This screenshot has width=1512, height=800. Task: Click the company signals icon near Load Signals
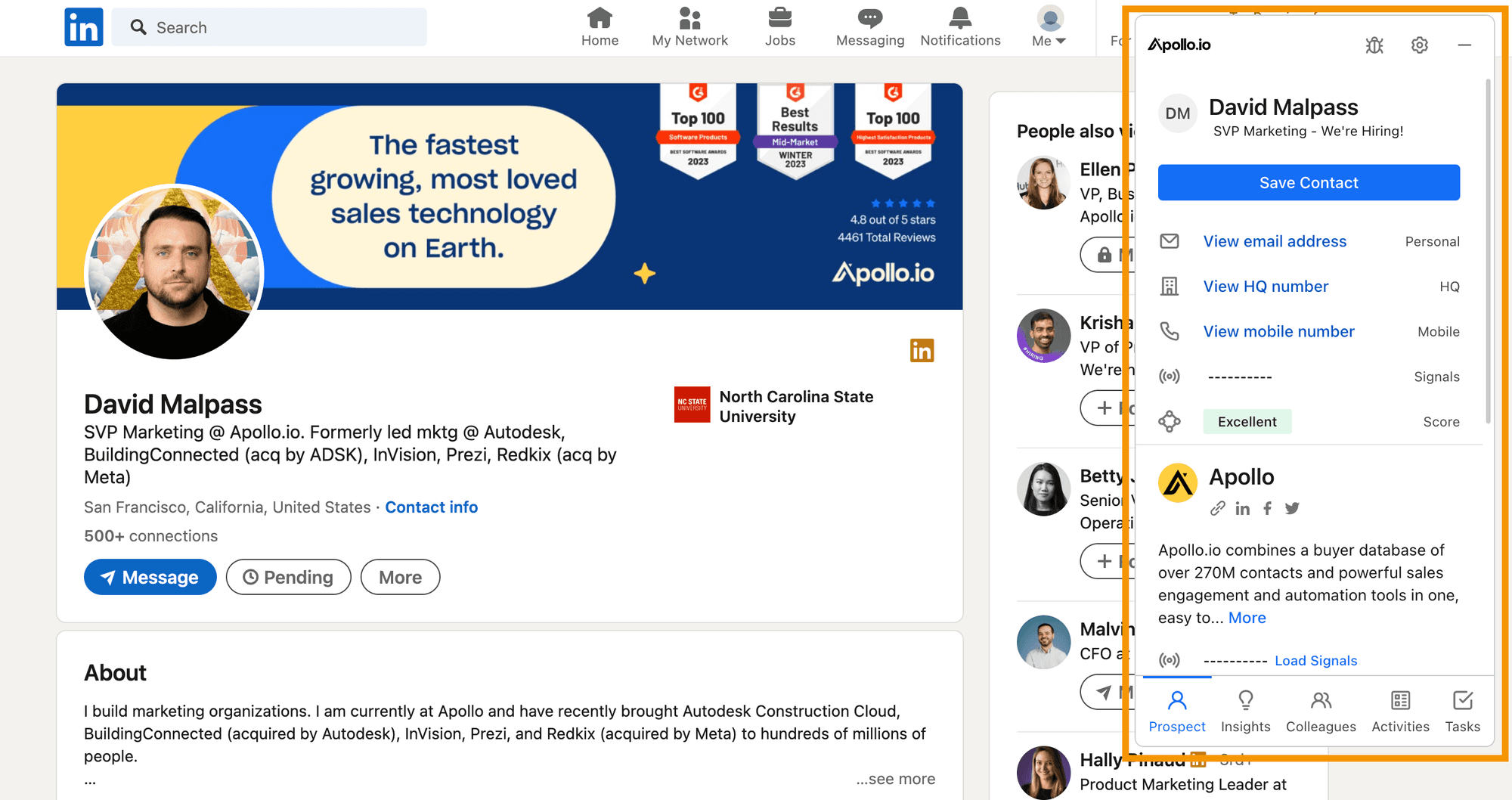pos(1170,660)
